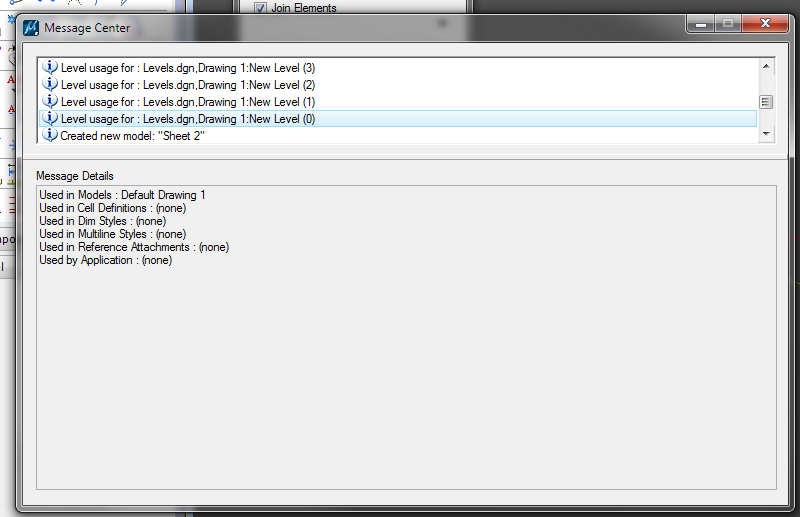This screenshot has width=800, height=517.
Task: Click info icon of New Level (1) message
Action: point(49,101)
